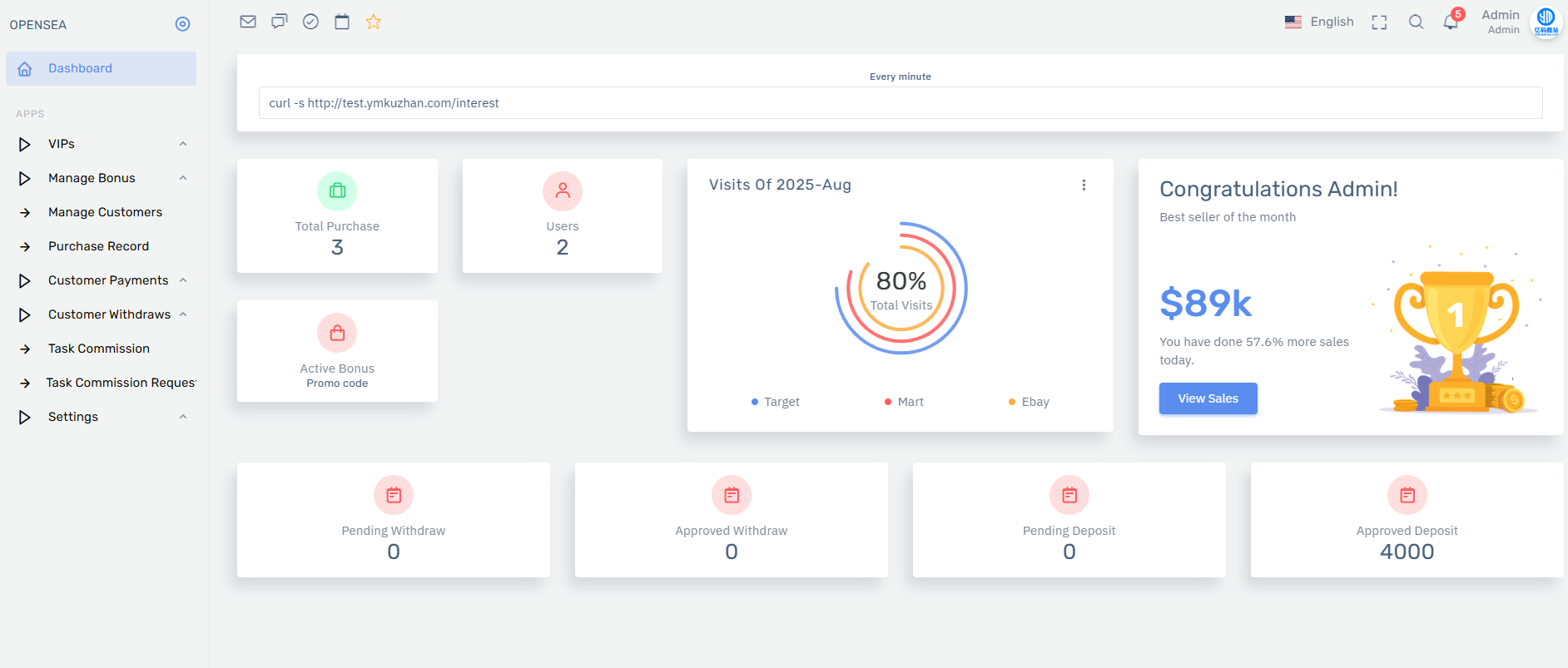Open the Promo code link
This screenshot has height=668, width=1568.
[x=337, y=383]
